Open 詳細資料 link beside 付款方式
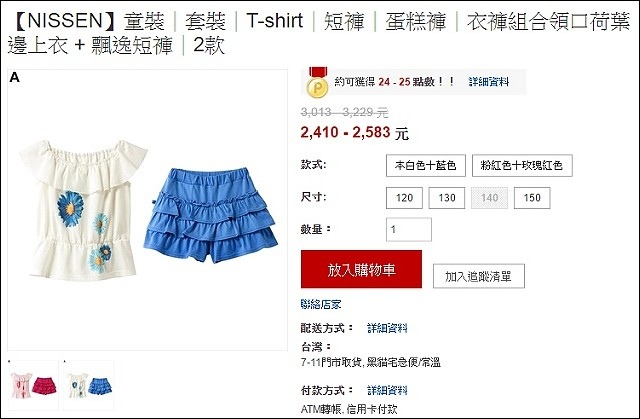640x419 pixels. [x=387, y=390]
